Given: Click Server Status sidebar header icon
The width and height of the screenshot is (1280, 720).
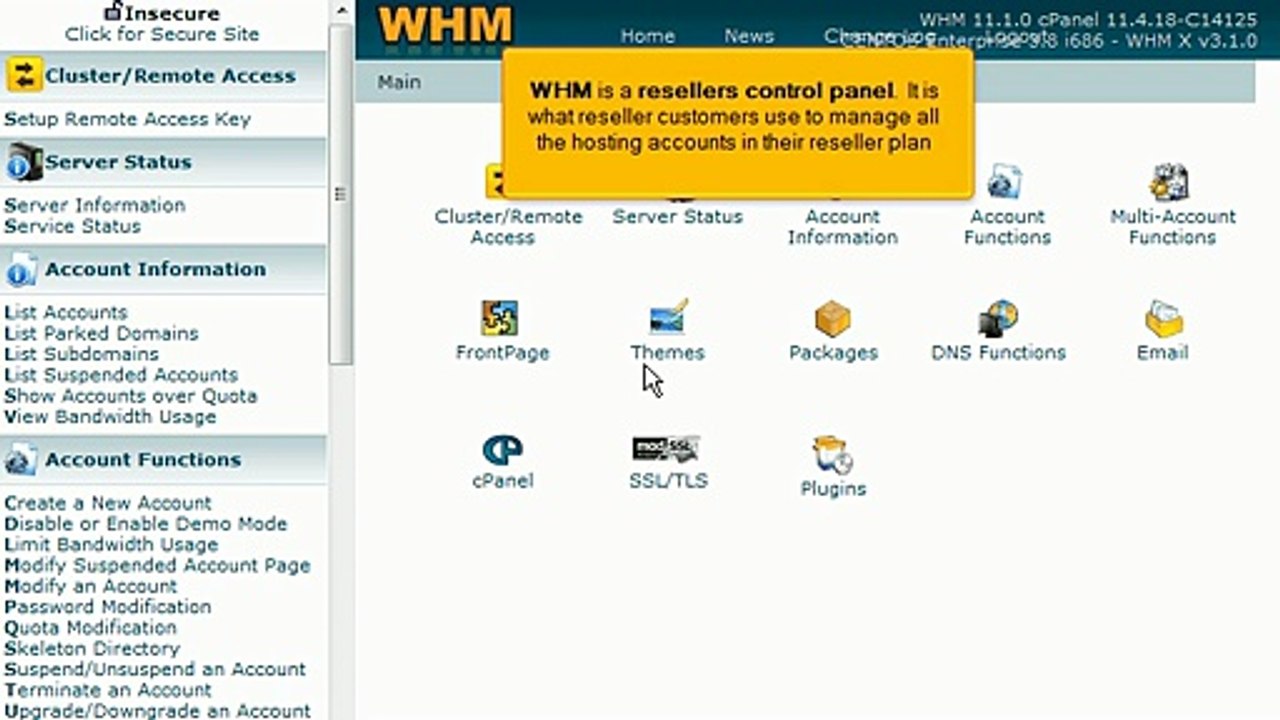Looking at the screenshot, I should [x=23, y=161].
